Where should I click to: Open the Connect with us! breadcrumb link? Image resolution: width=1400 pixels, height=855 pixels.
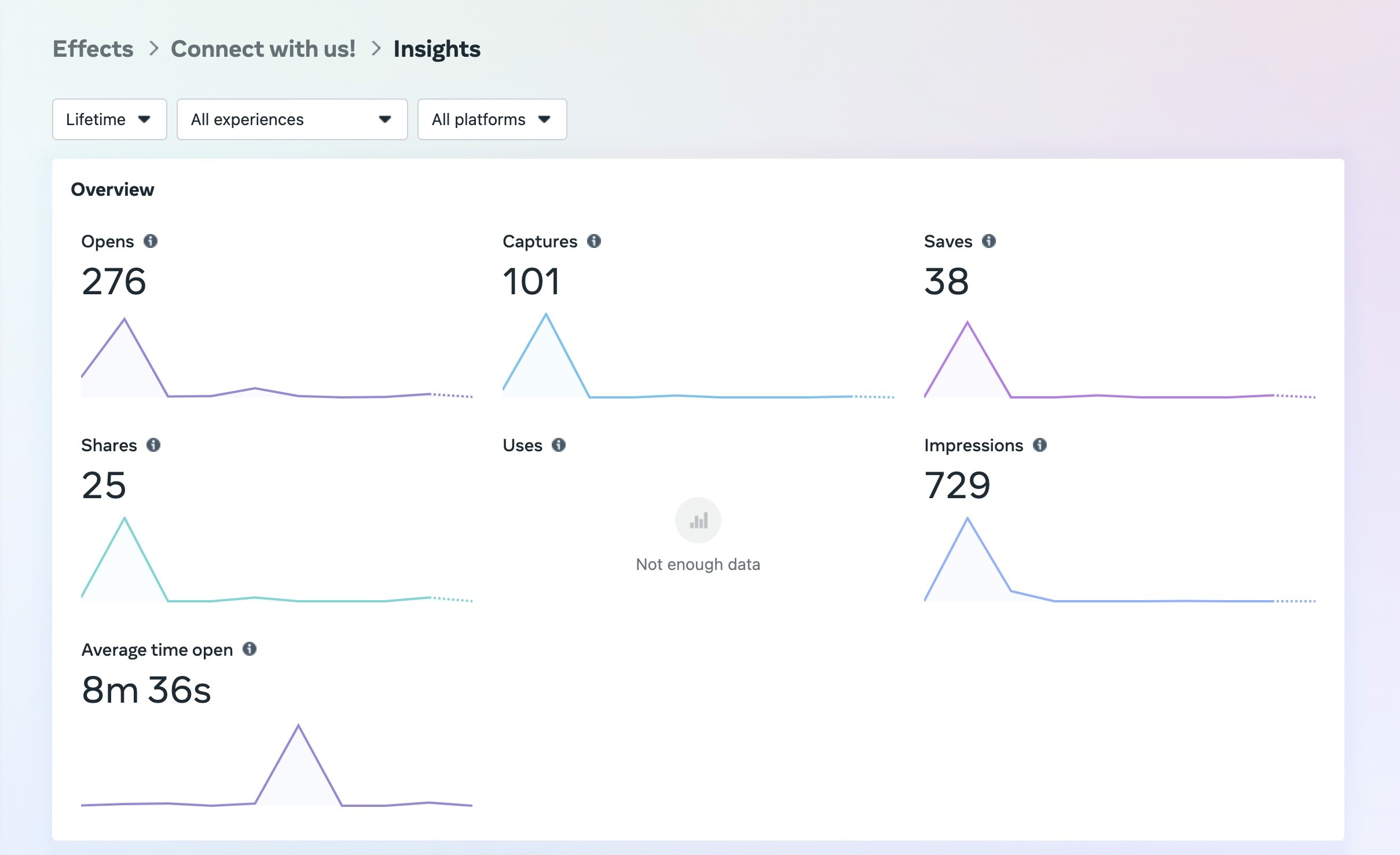coord(263,49)
